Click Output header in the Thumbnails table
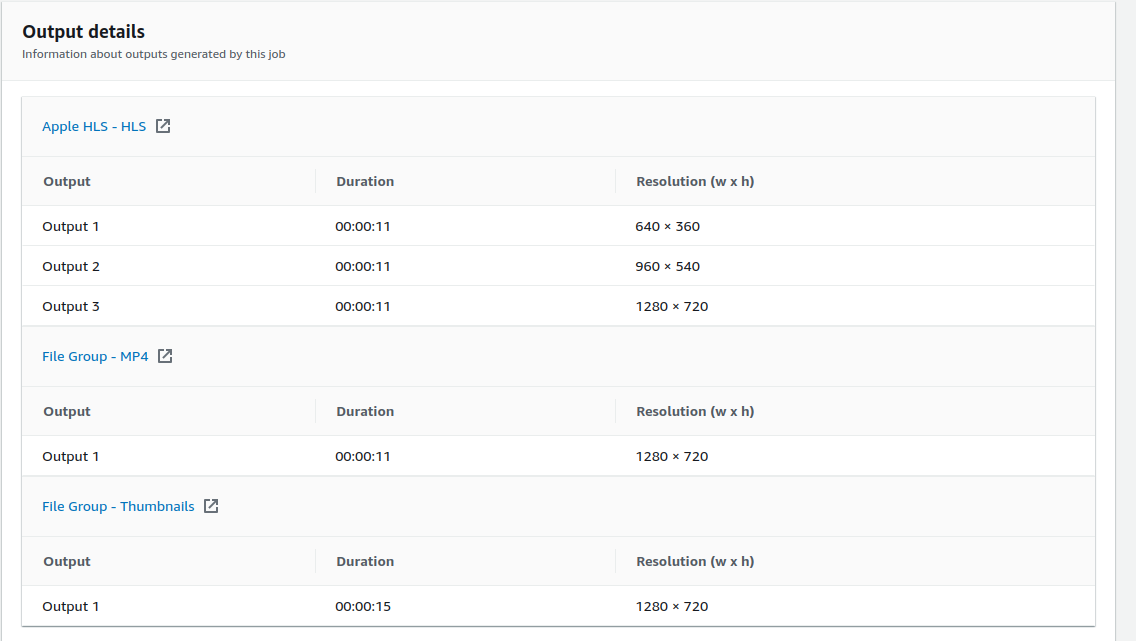 click(x=67, y=561)
